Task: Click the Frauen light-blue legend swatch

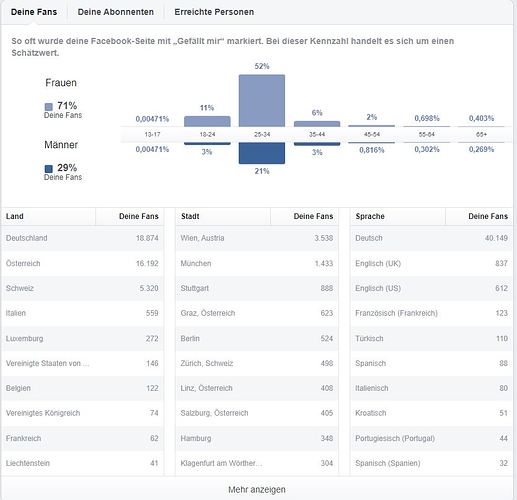Action: pyautogui.click(x=49, y=107)
